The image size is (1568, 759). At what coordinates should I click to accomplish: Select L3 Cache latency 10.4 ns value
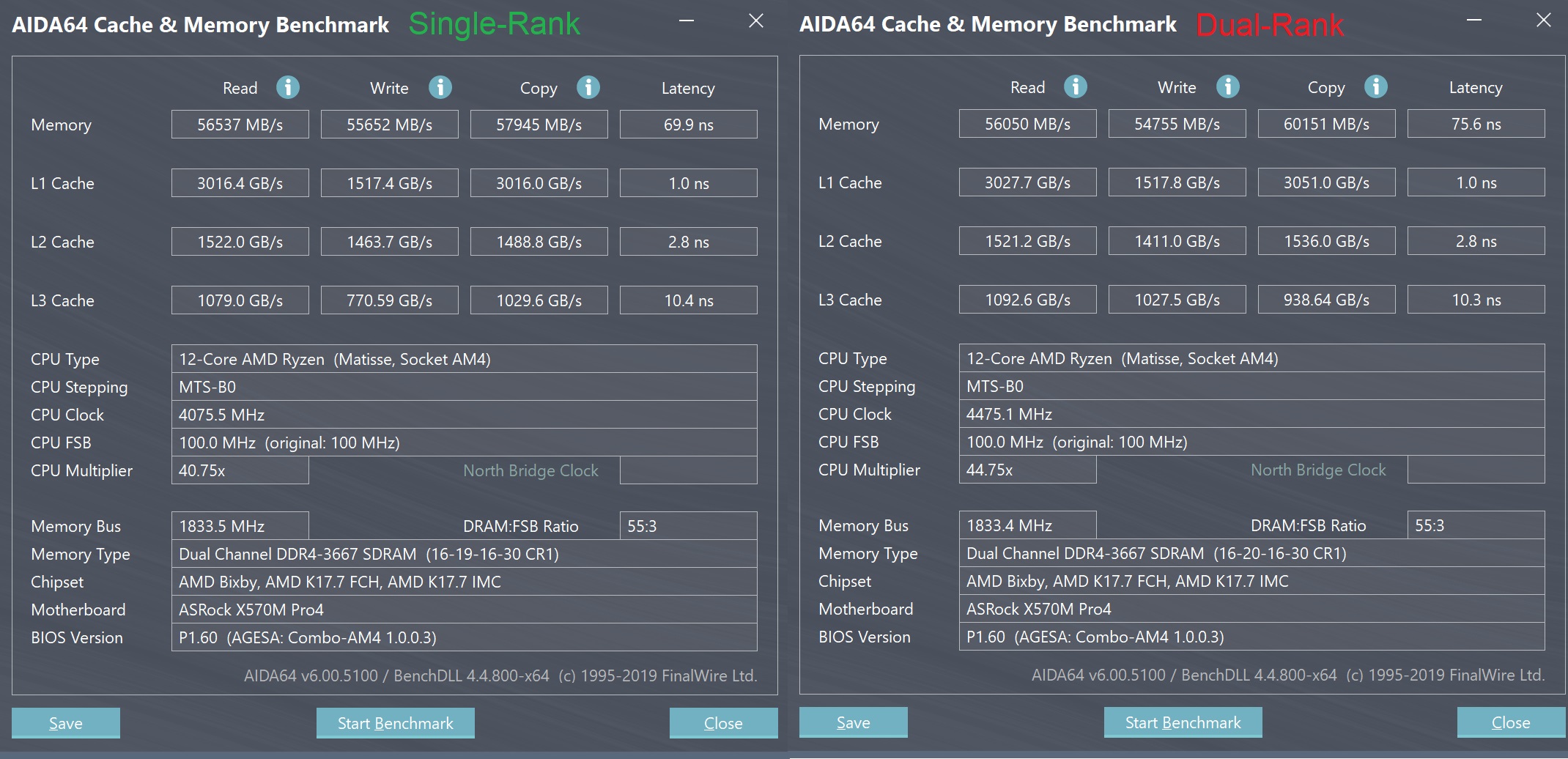tap(689, 300)
